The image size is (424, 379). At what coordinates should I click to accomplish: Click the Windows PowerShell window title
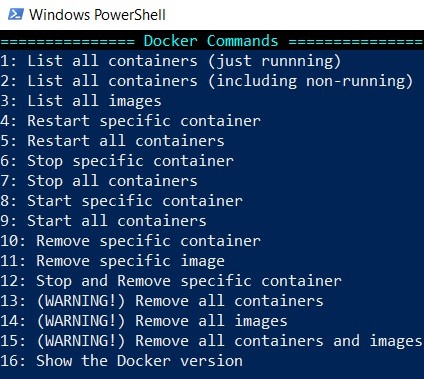(97, 15)
